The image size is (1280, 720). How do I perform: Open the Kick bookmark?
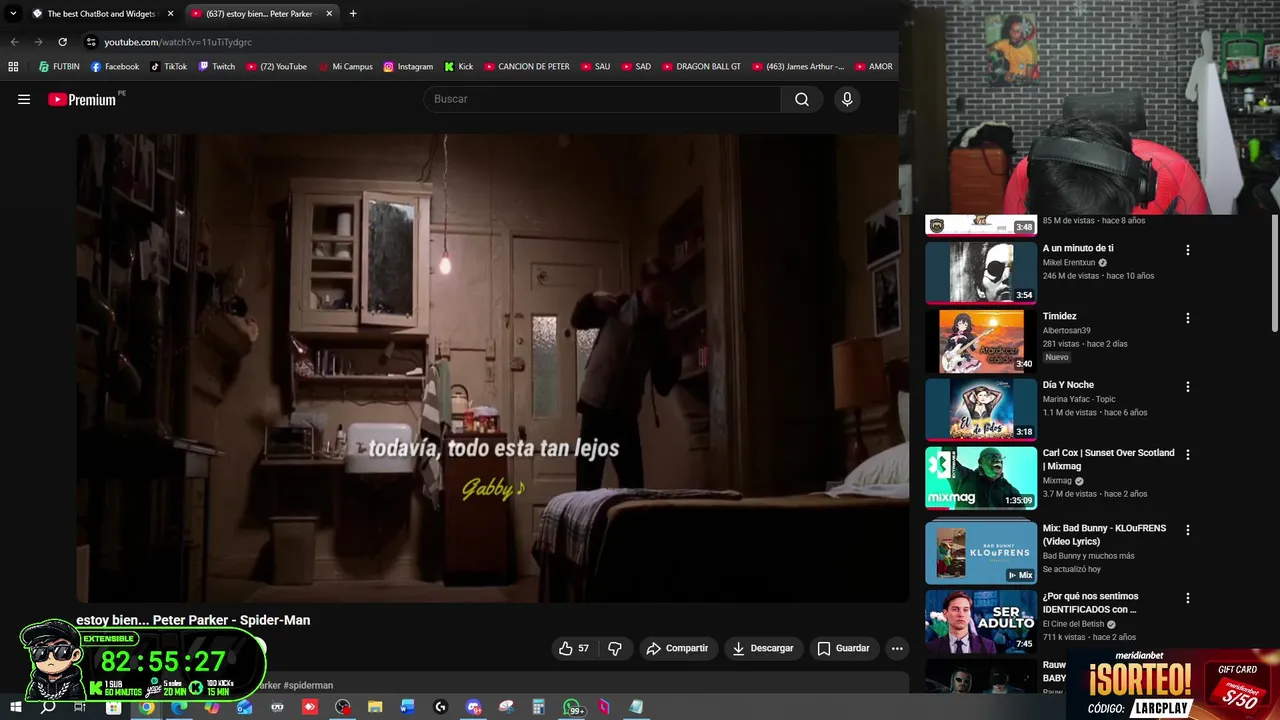(459, 67)
